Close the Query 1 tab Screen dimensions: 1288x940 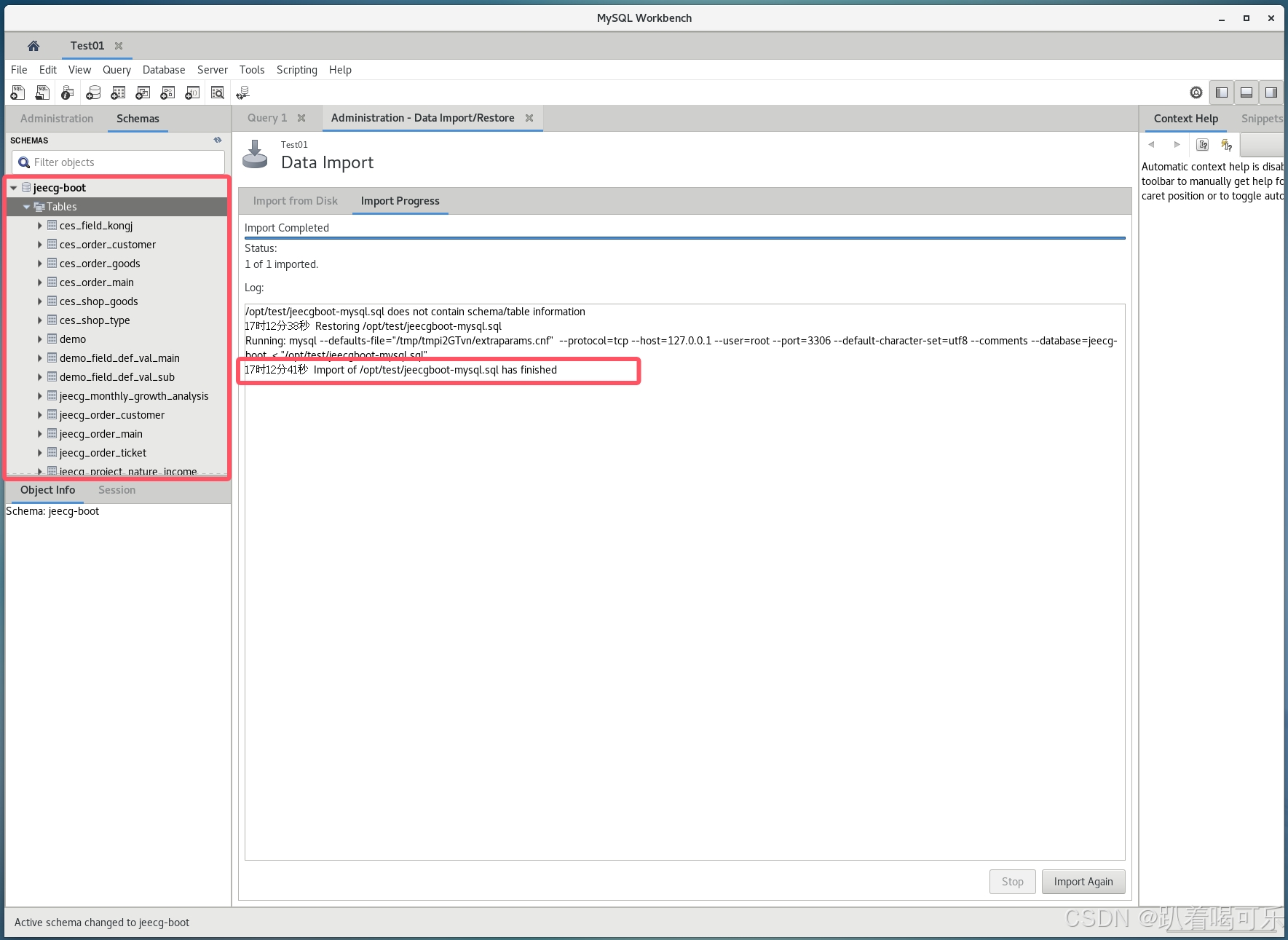[301, 118]
